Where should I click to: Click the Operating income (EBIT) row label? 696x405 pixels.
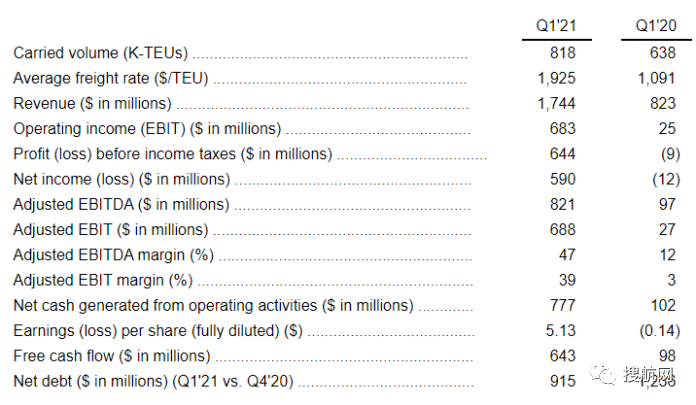click(147, 128)
